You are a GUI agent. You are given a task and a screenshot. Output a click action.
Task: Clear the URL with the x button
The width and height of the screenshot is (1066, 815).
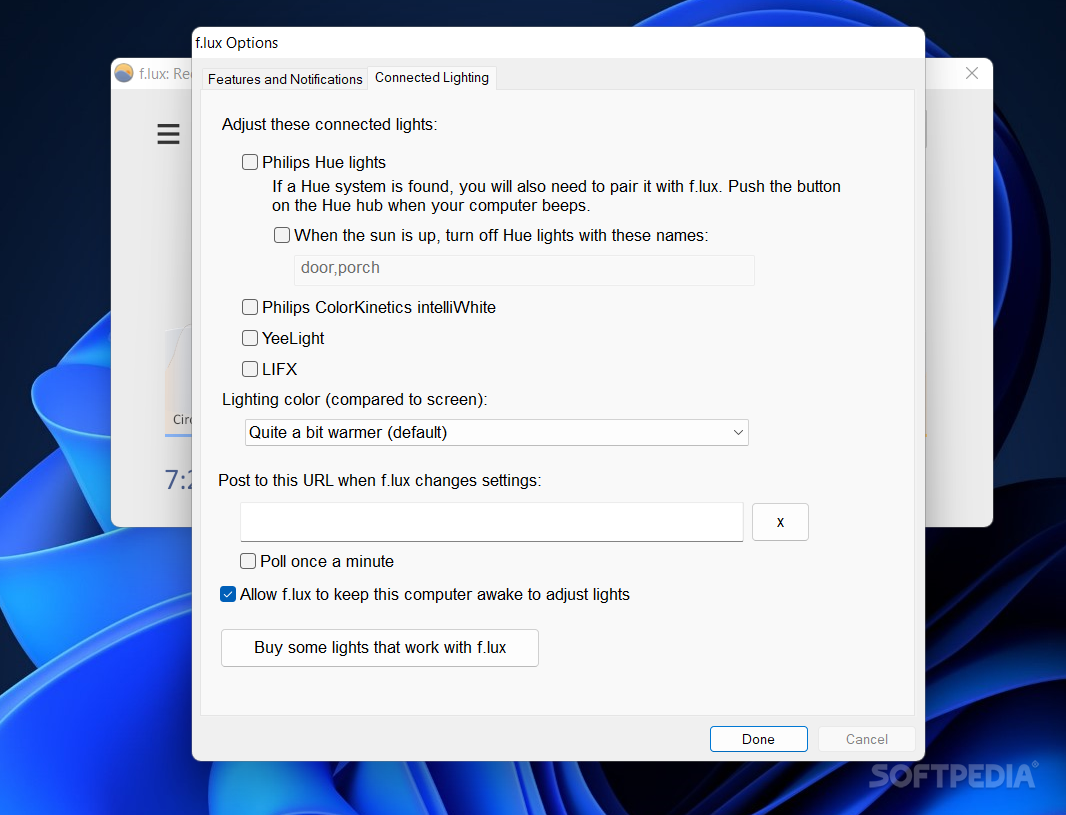(780, 522)
